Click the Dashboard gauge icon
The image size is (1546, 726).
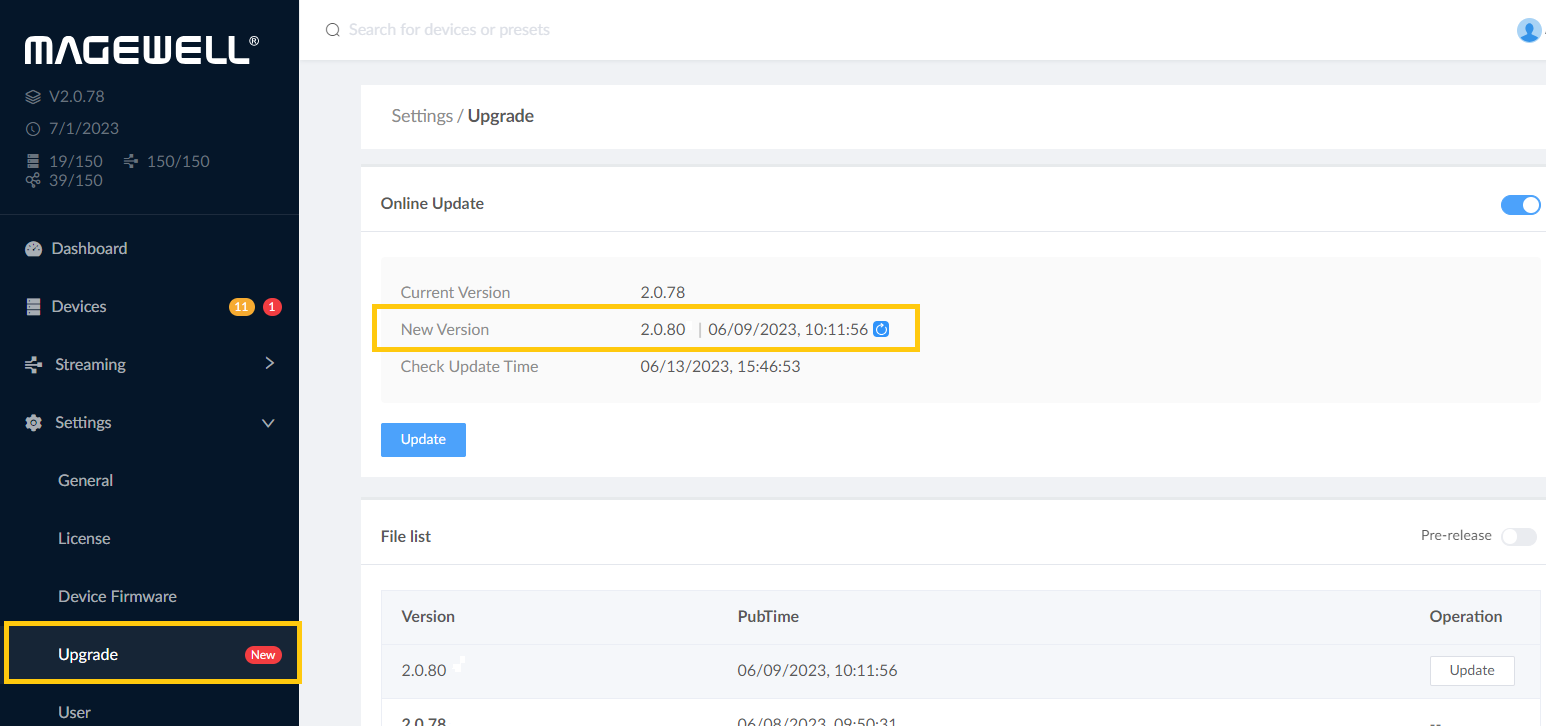point(34,249)
